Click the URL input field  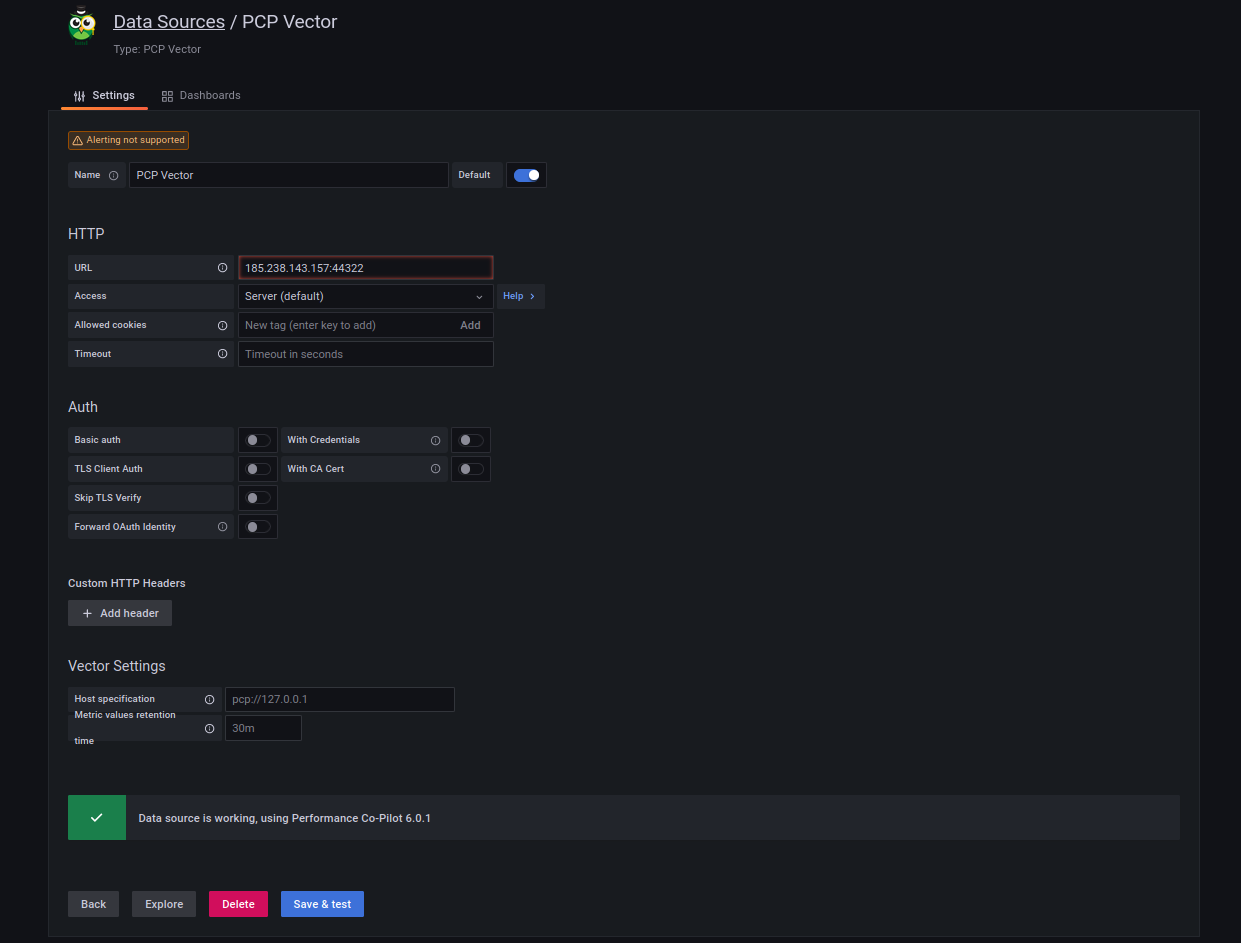tap(366, 268)
